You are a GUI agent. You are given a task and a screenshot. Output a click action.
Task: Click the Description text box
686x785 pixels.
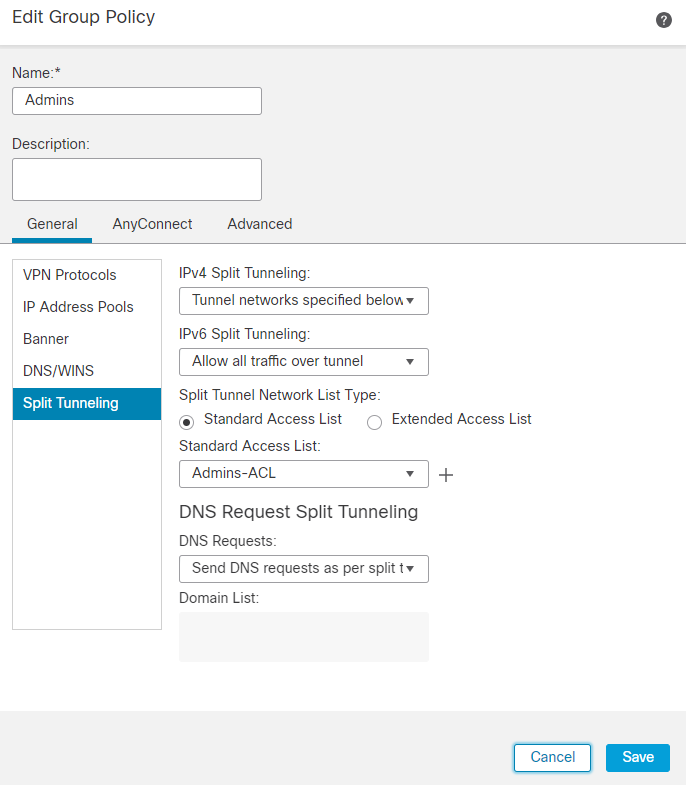[137, 179]
